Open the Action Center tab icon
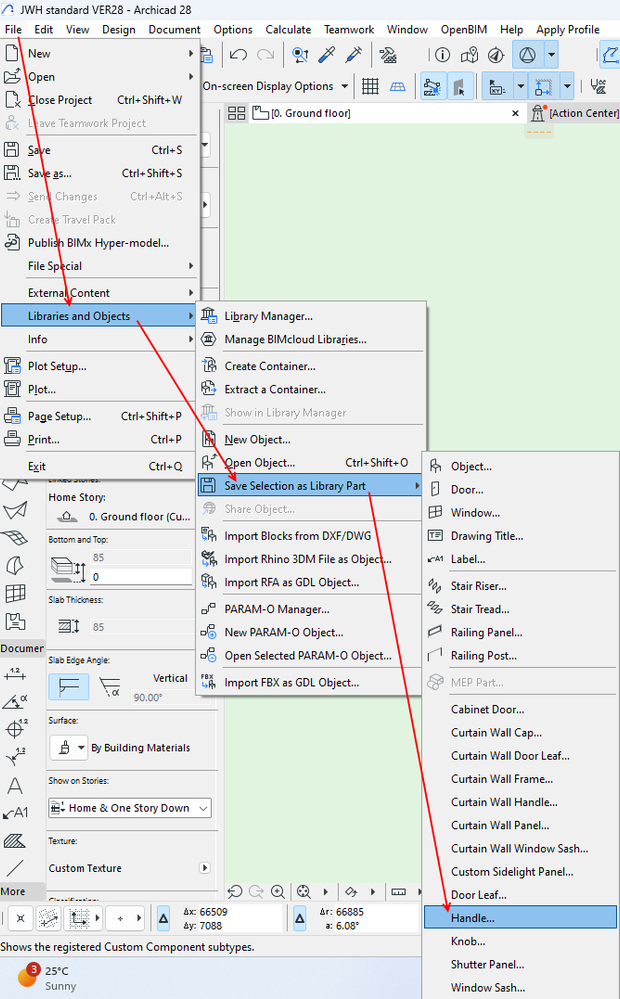 tap(538, 113)
